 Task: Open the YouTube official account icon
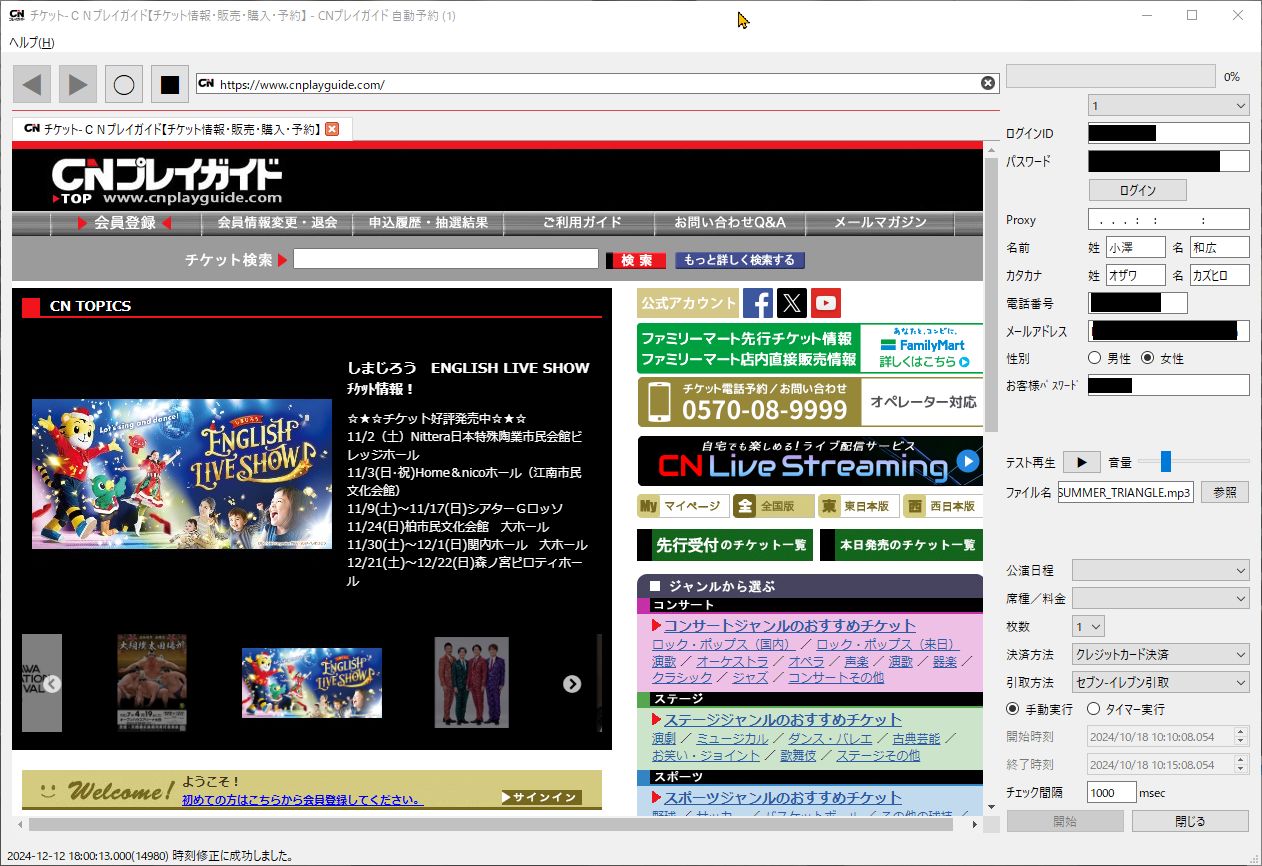pyautogui.click(x=826, y=303)
